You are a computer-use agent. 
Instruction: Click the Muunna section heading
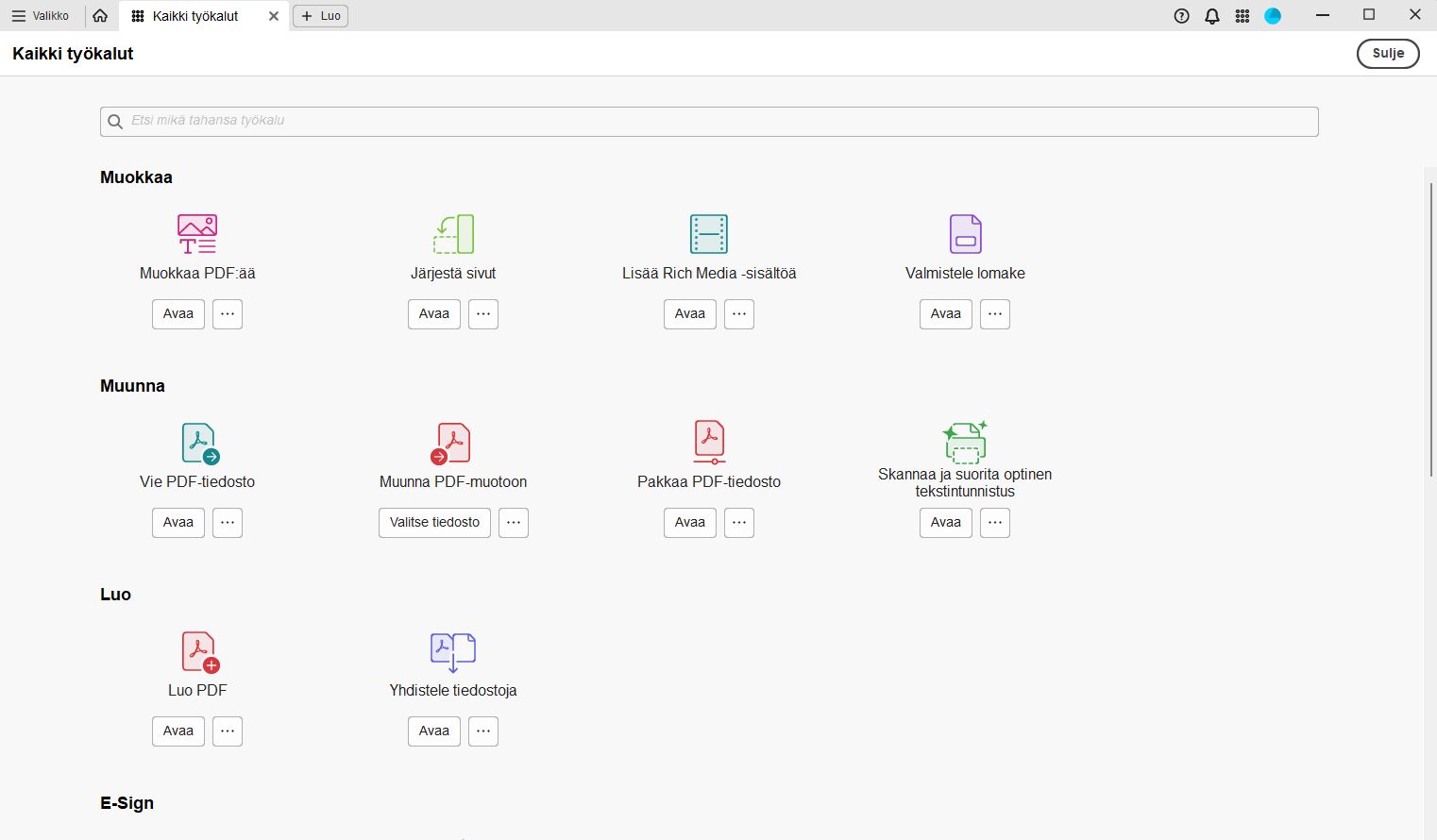point(132,386)
